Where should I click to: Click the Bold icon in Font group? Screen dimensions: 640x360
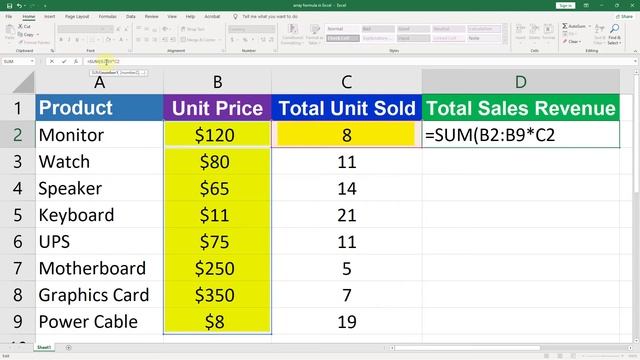[x=61, y=40]
